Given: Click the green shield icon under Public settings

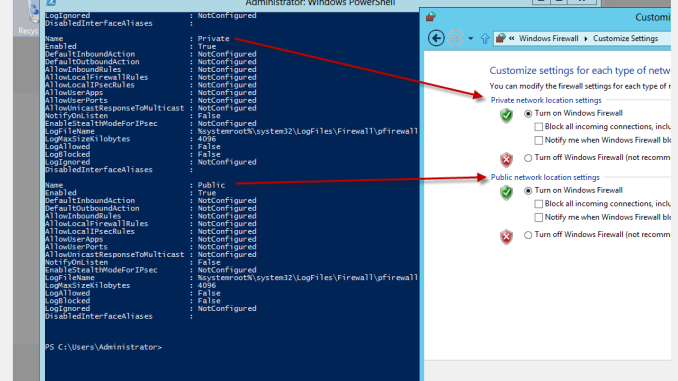Looking at the screenshot, I should [506, 192].
